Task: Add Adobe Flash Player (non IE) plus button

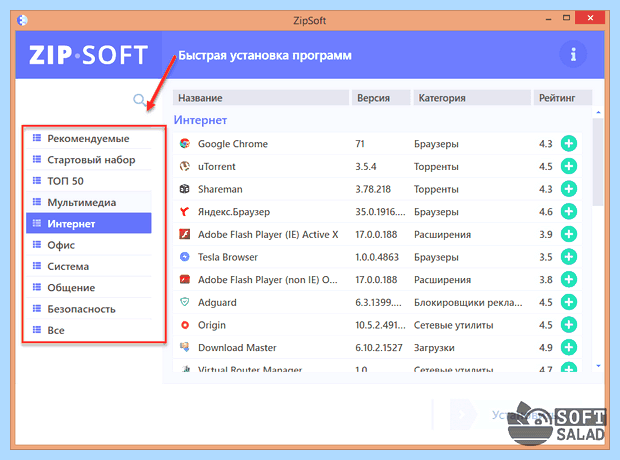Action: pos(569,280)
